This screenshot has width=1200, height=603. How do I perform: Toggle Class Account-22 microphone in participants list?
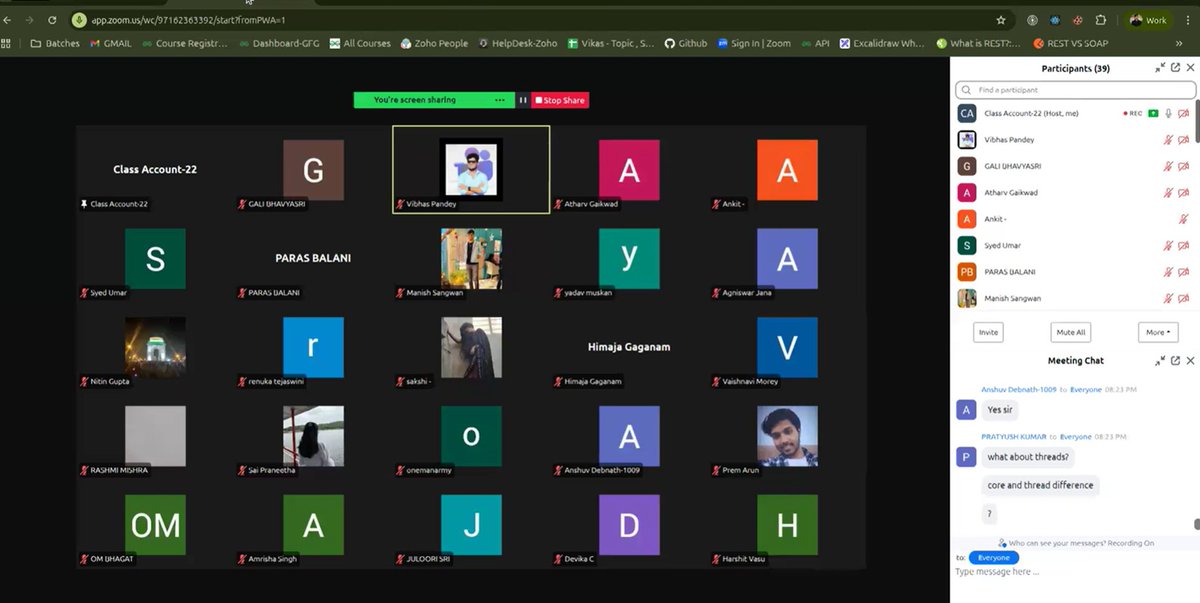pyautogui.click(x=1168, y=114)
